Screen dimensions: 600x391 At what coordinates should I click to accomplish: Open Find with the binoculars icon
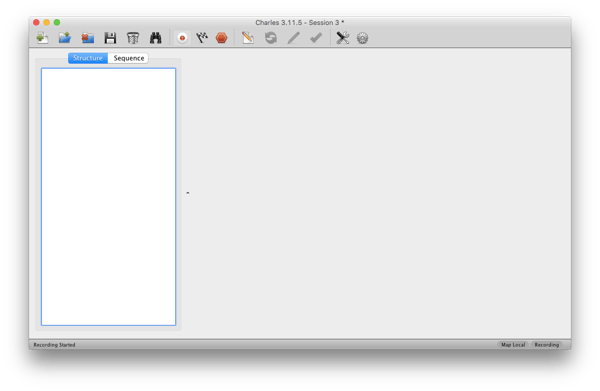click(155, 38)
